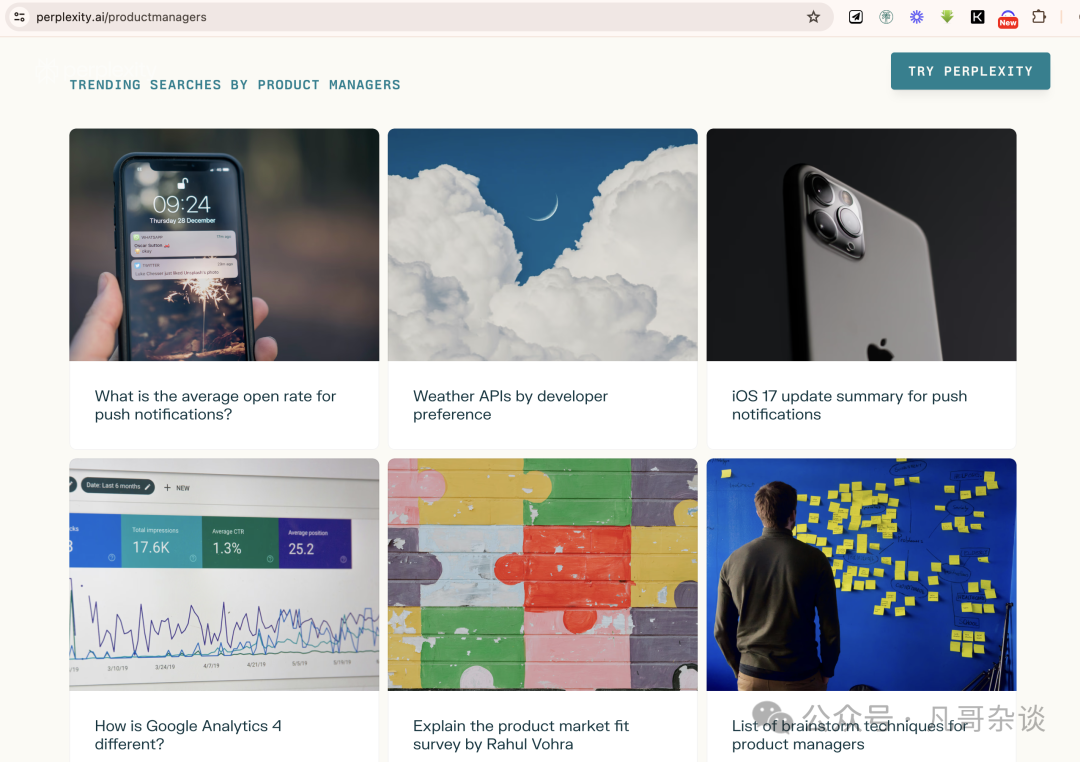Screen dimensions: 1080x762
Task: Open the purple starburst extension icon
Action: 916,17
